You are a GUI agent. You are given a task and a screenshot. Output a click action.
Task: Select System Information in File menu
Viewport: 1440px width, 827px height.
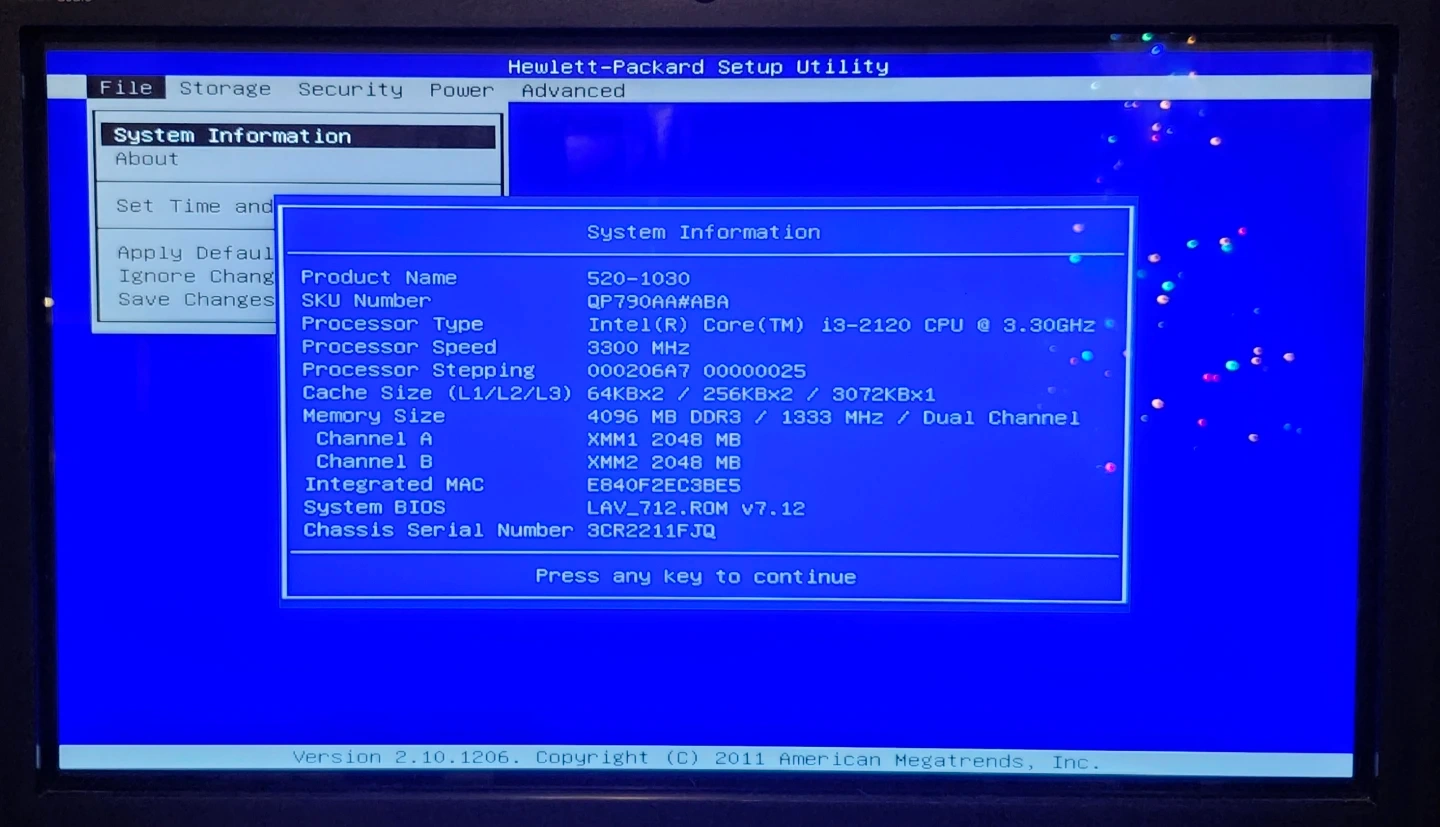[232, 136]
